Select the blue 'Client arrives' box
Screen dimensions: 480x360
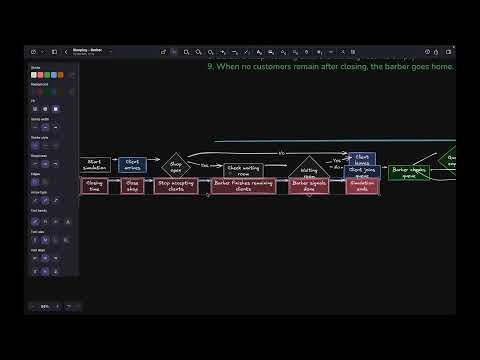pyautogui.click(x=132, y=165)
